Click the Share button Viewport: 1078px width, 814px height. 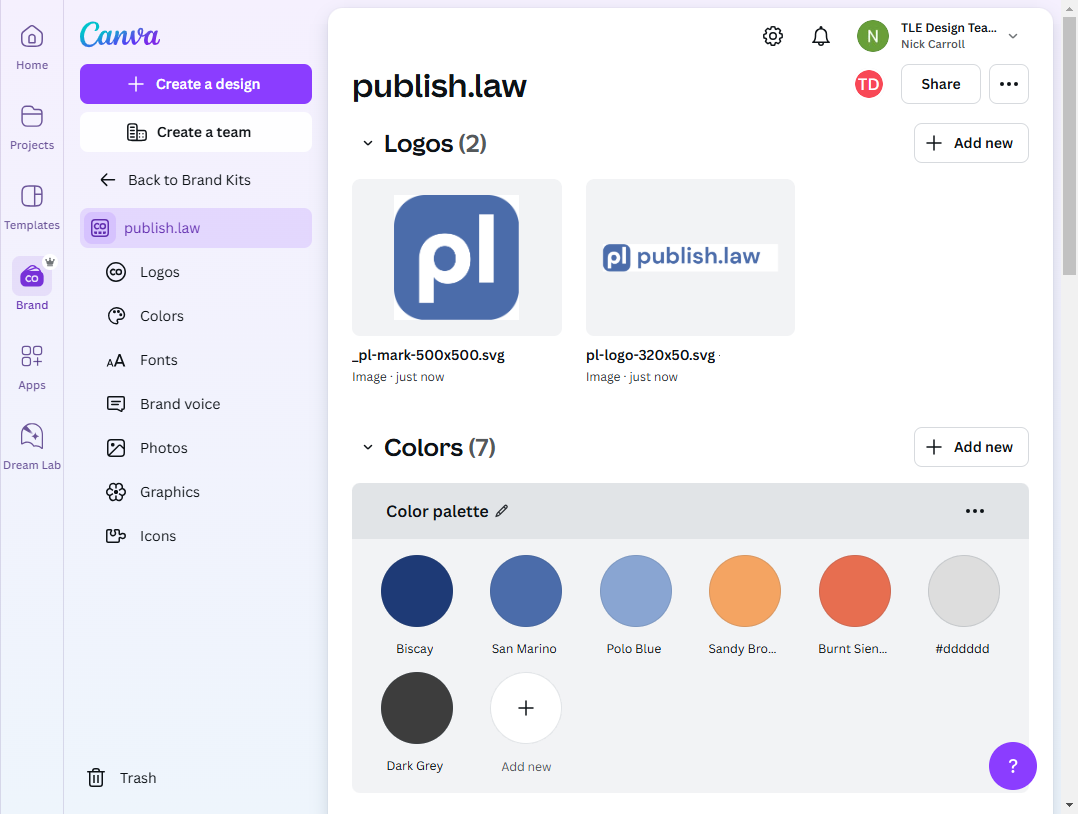pyautogui.click(x=940, y=84)
